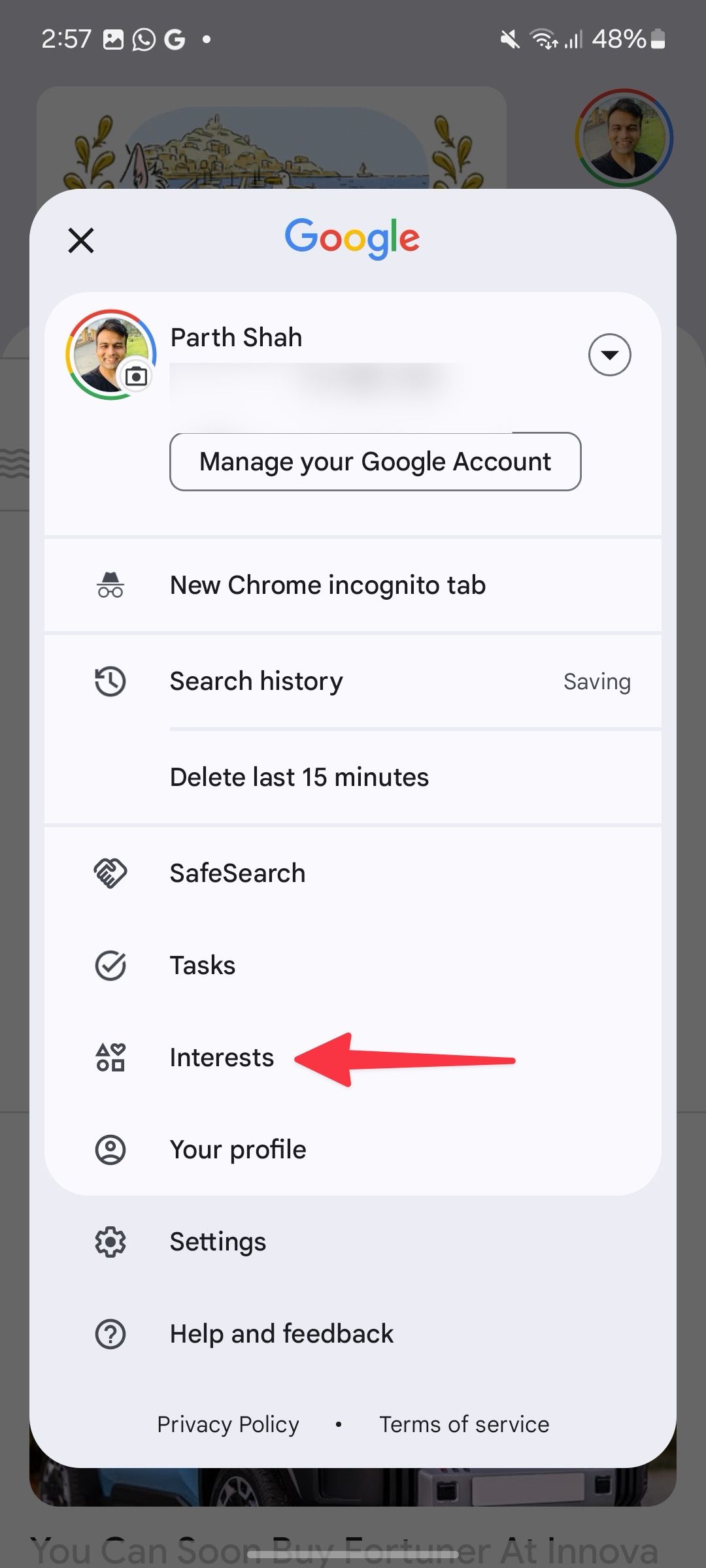The image size is (706, 1568).
Task: Open Settings with the gear icon
Action: click(110, 1241)
